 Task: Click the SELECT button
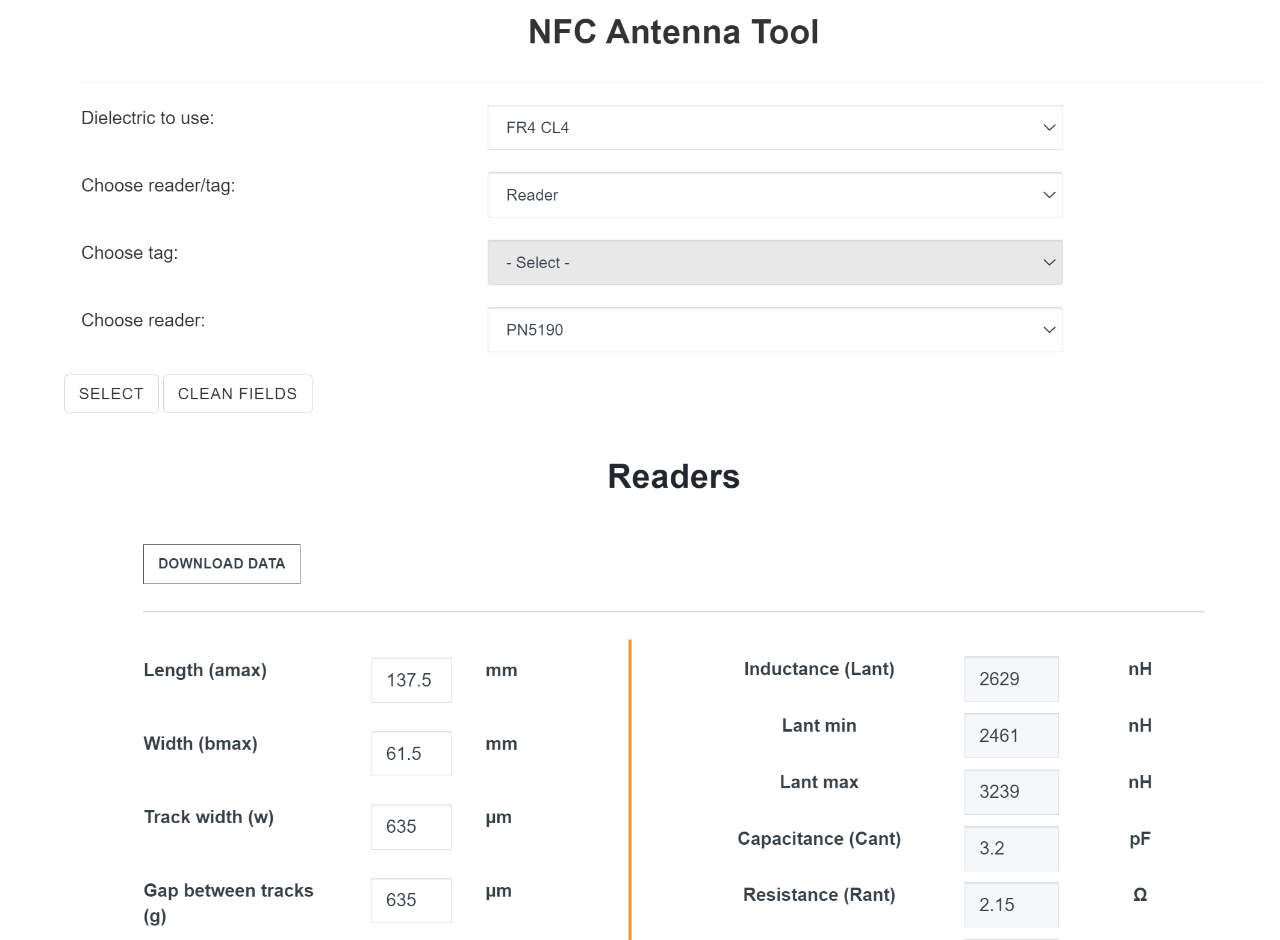[111, 394]
